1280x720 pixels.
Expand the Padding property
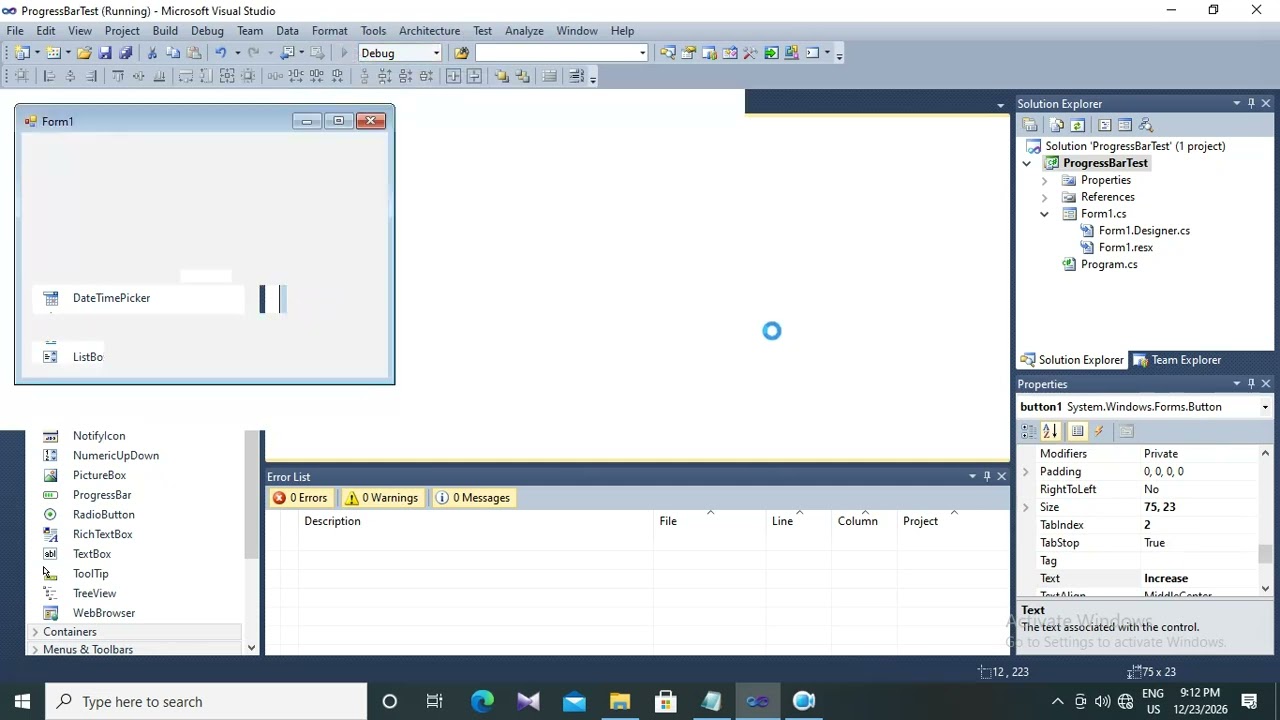coord(1025,472)
